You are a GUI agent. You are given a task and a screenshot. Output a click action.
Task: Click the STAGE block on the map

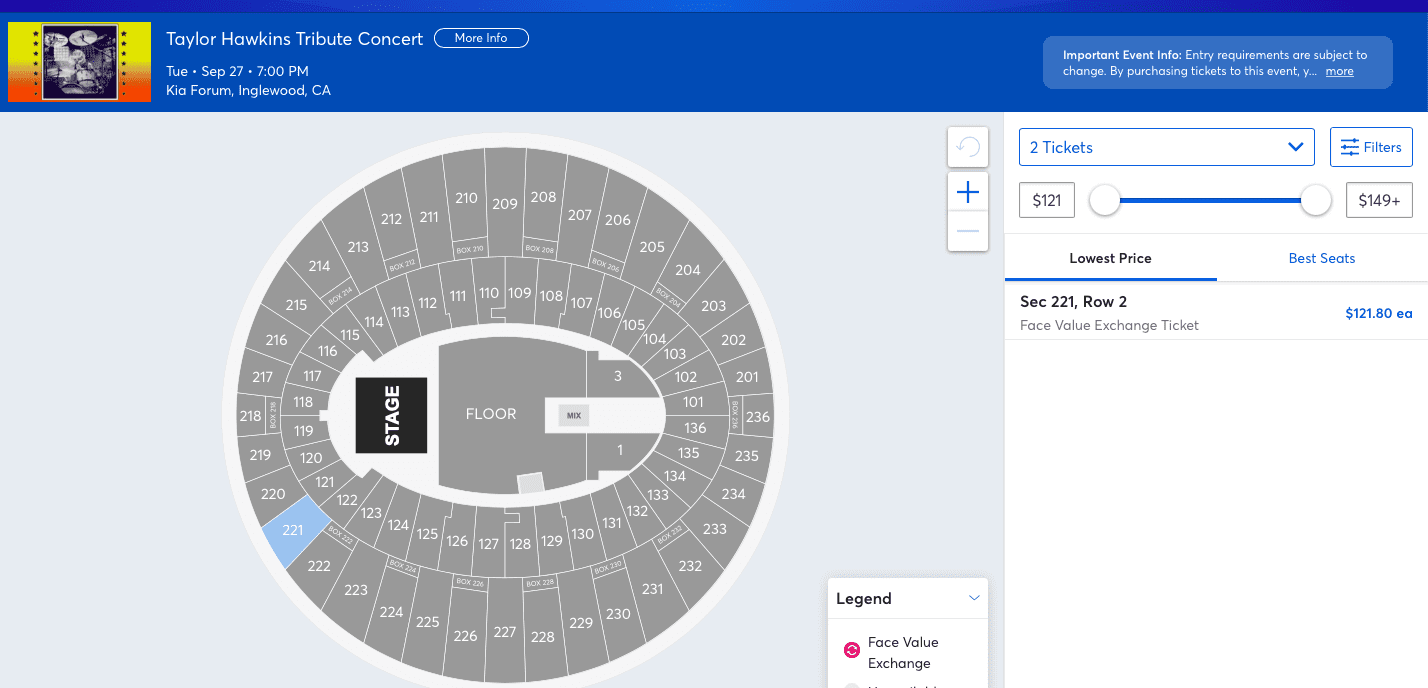tap(391, 415)
